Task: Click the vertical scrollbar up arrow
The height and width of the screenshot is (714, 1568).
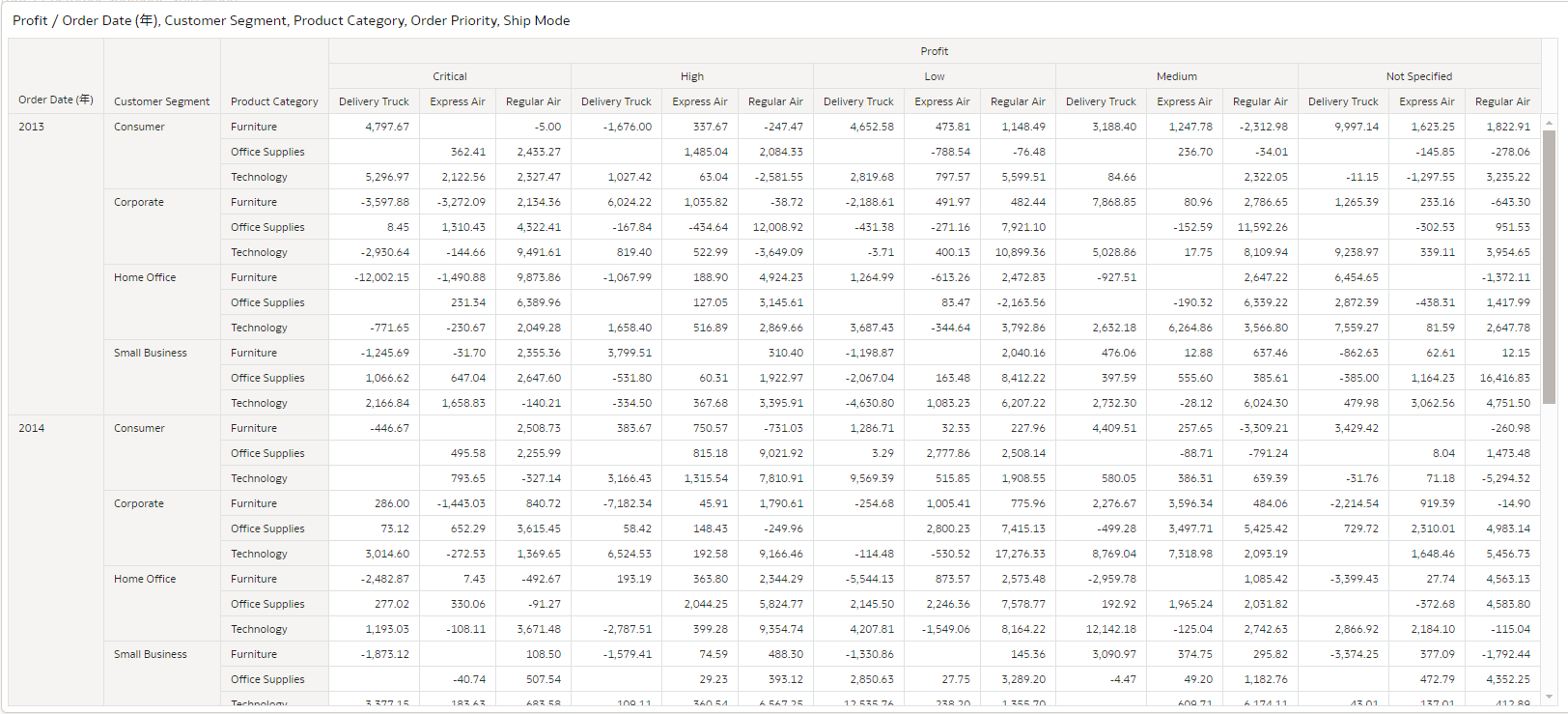Action: tap(1549, 123)
